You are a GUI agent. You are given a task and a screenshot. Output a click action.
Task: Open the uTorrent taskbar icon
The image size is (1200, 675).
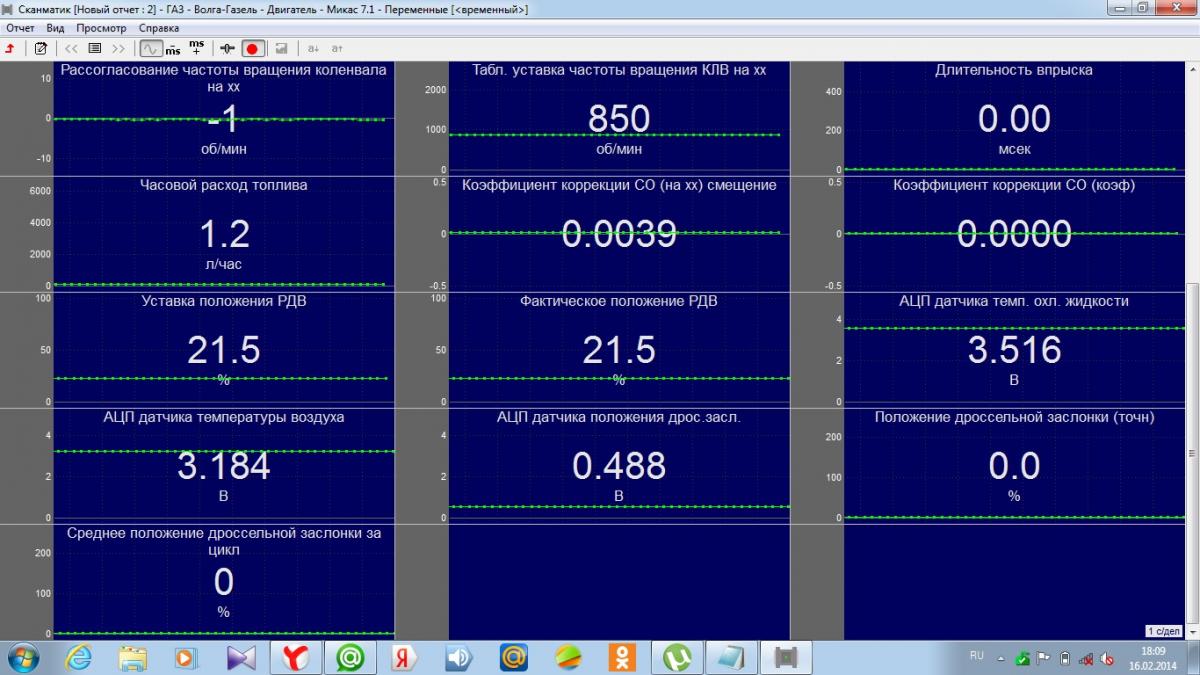677,657
